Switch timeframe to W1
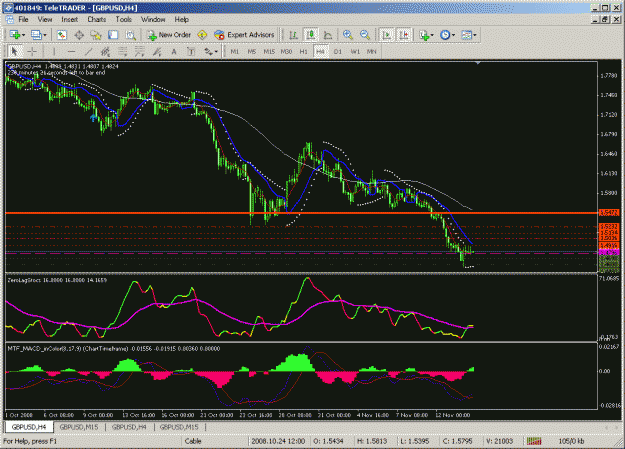Screen dimensions: 625x449 point(355,51)
